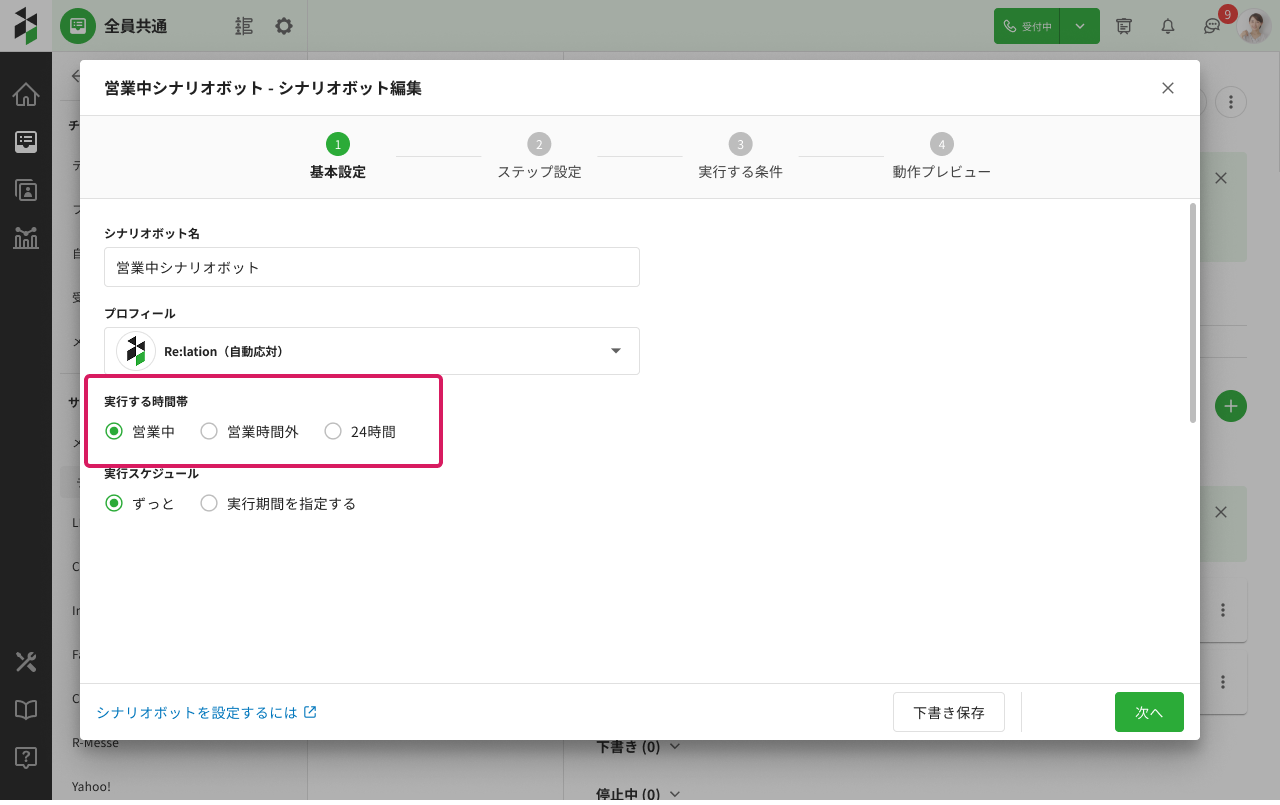Click the dialog vertical scrollbar

[x=1192, y=312]
